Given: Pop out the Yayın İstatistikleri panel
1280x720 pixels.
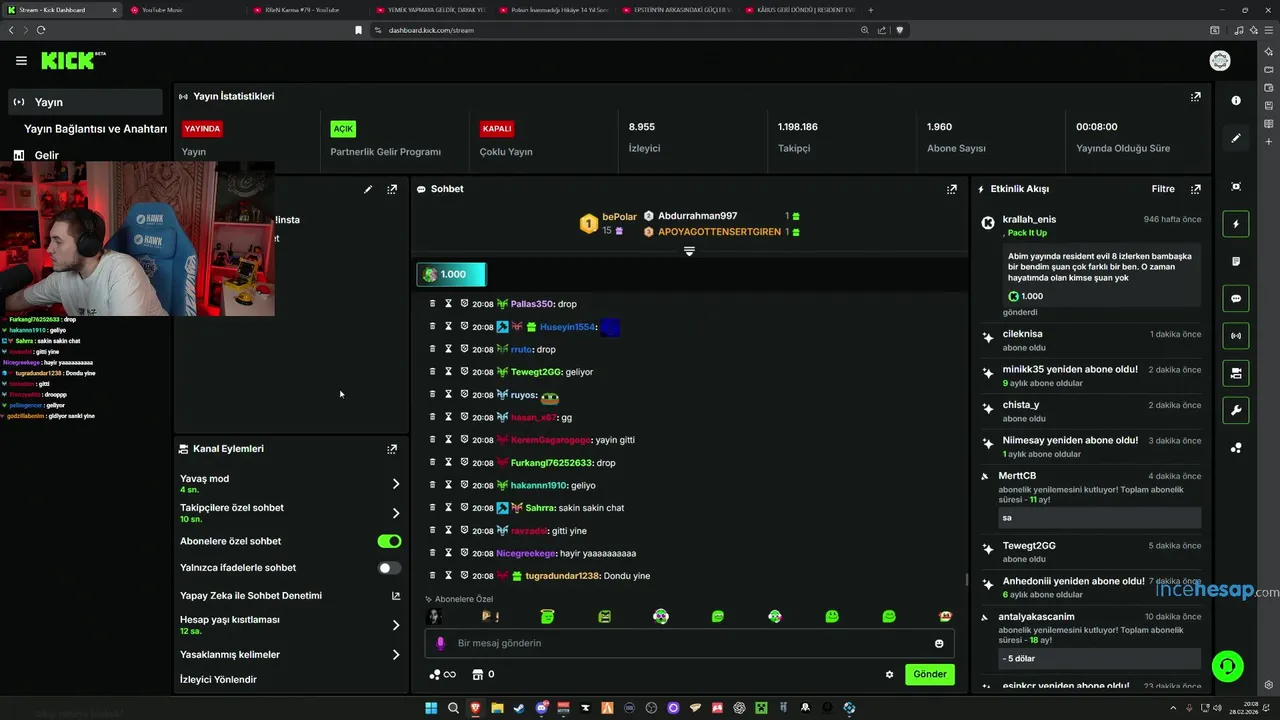Looking at the screenshot, I should point(1195,97).
